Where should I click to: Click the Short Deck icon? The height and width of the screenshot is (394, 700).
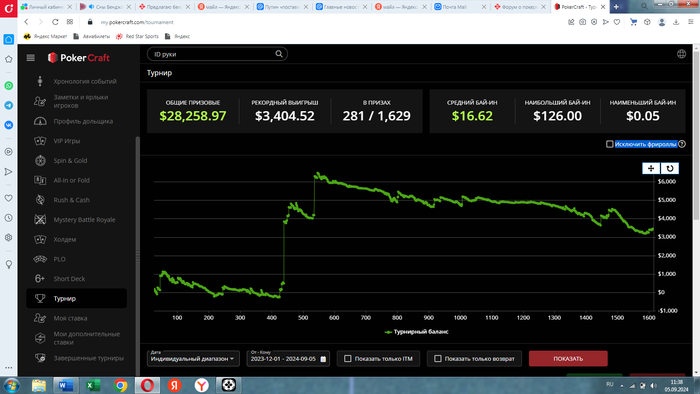40,278
